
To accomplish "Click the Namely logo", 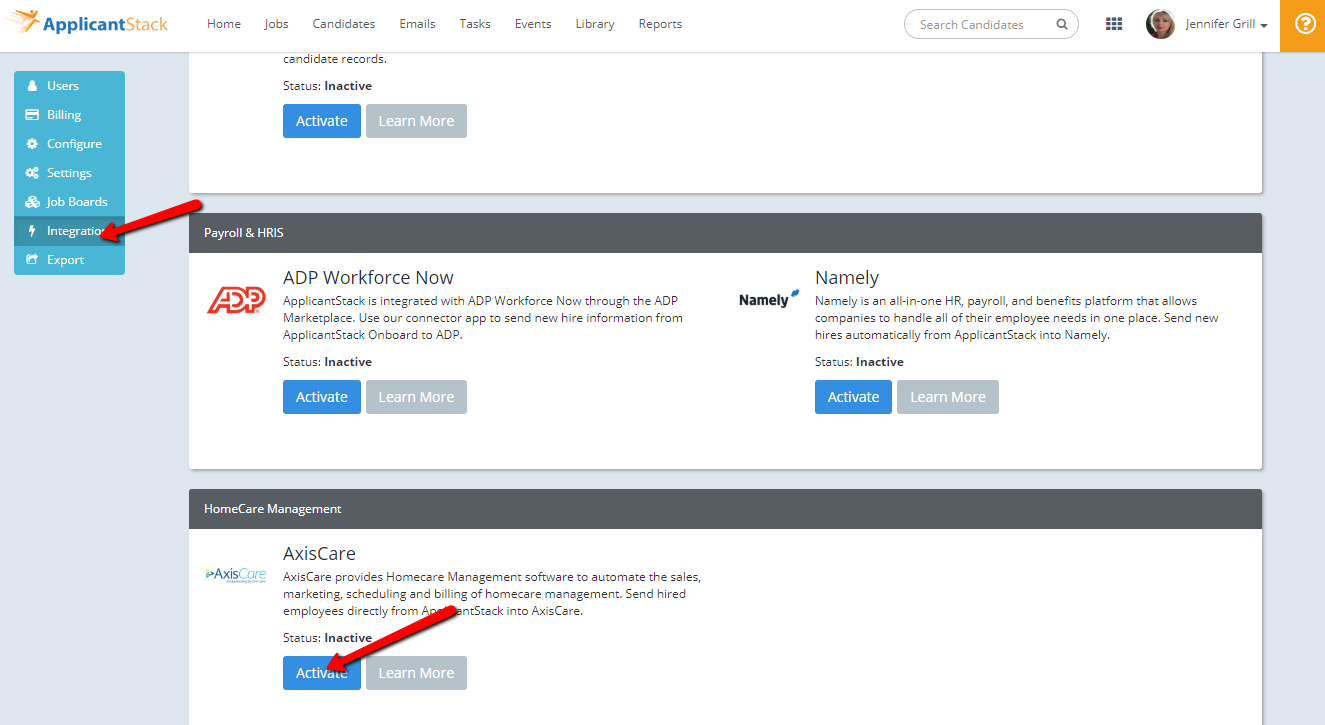I will 769,299.
